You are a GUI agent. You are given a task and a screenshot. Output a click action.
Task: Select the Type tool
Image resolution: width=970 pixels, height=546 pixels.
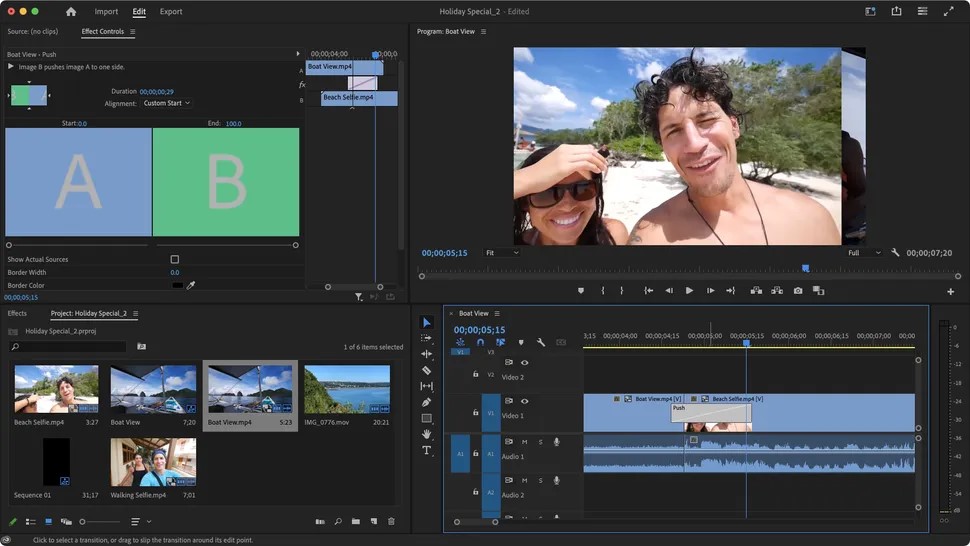427,450
